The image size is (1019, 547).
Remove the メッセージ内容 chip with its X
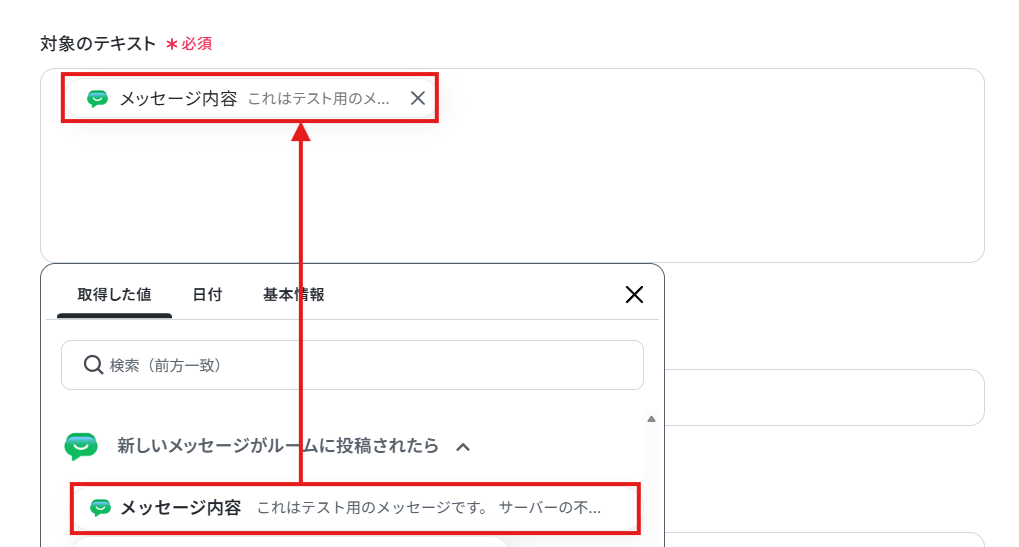pyautogui.click(x=418, y=98)
